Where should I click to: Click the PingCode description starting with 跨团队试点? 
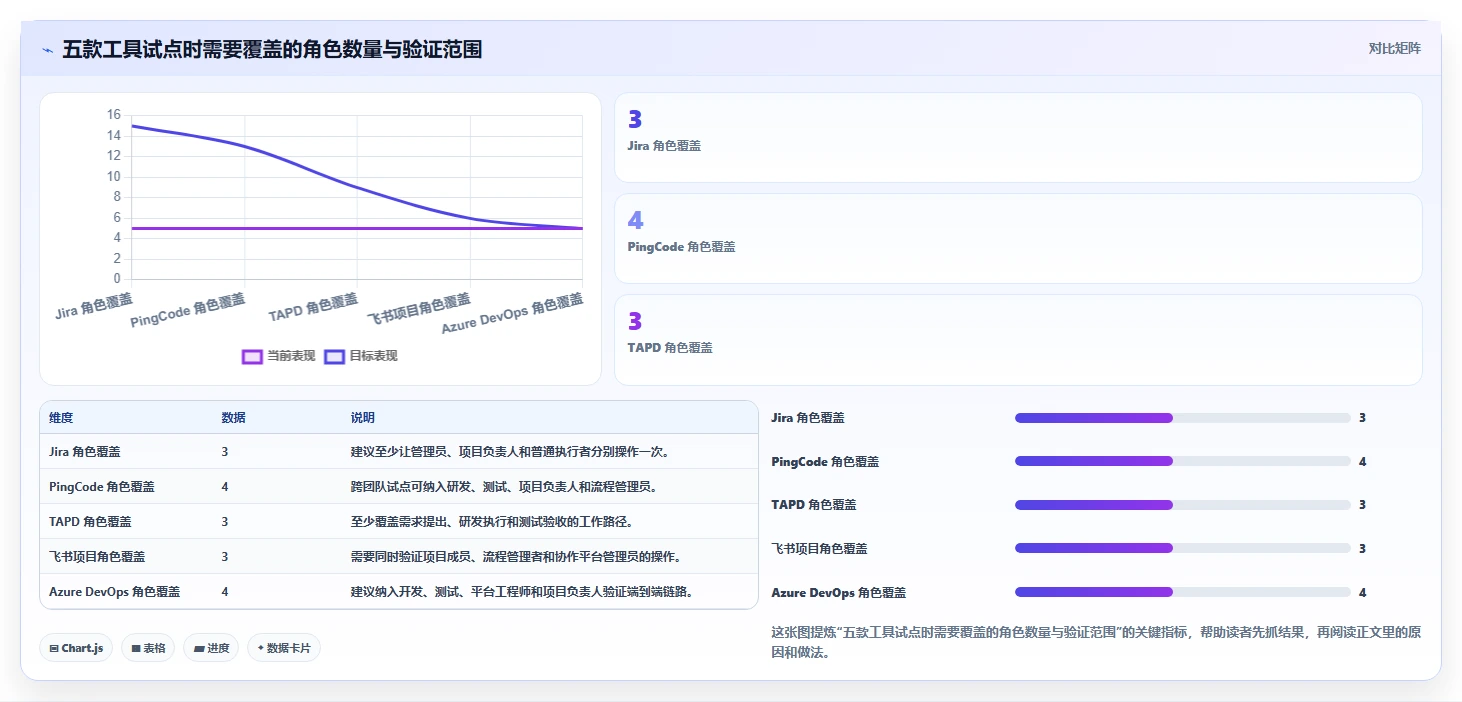tap(504, 487)
